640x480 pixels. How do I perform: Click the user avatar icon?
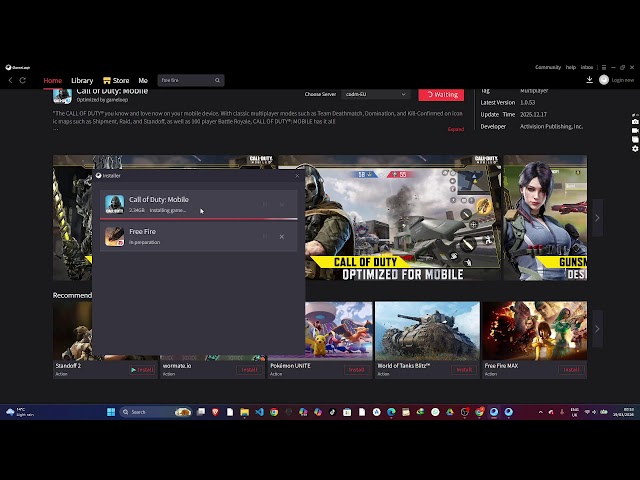click(x=604, y=80)
